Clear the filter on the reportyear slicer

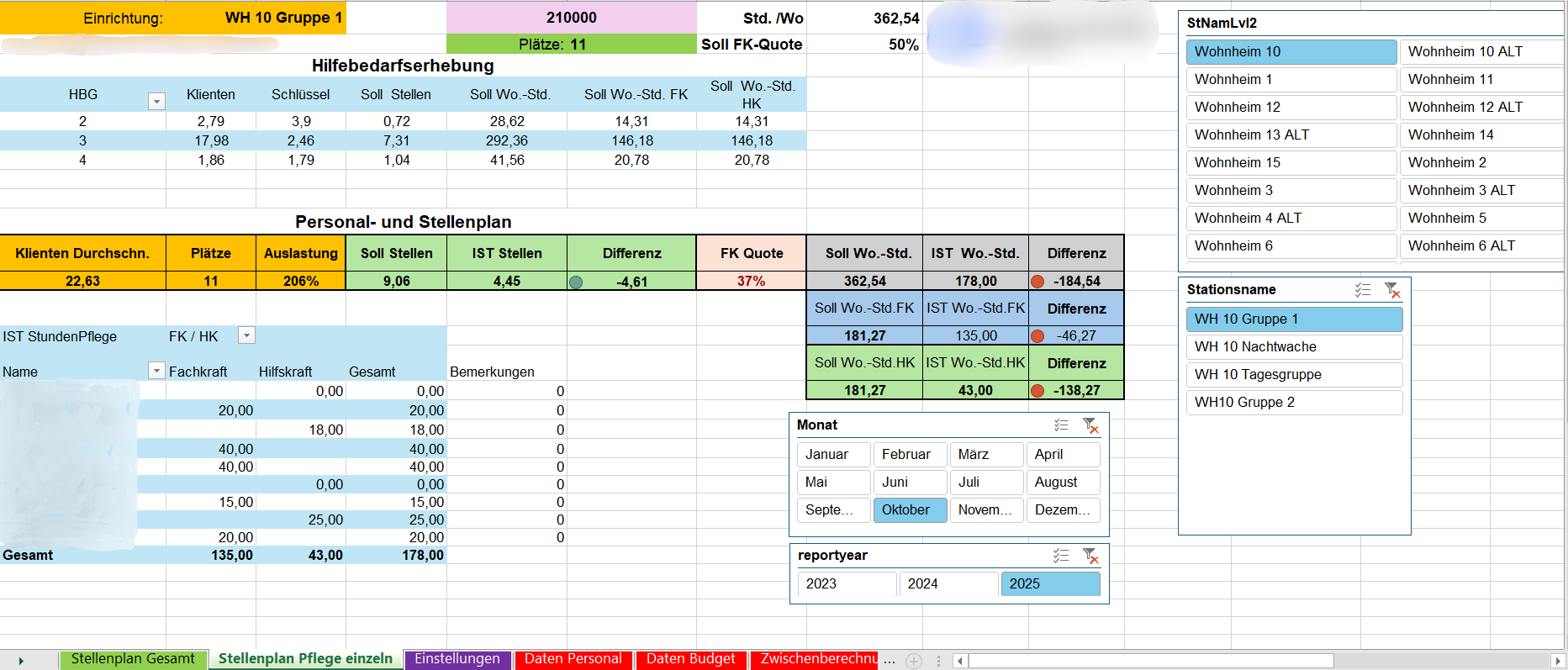[x=1090, y=556]
